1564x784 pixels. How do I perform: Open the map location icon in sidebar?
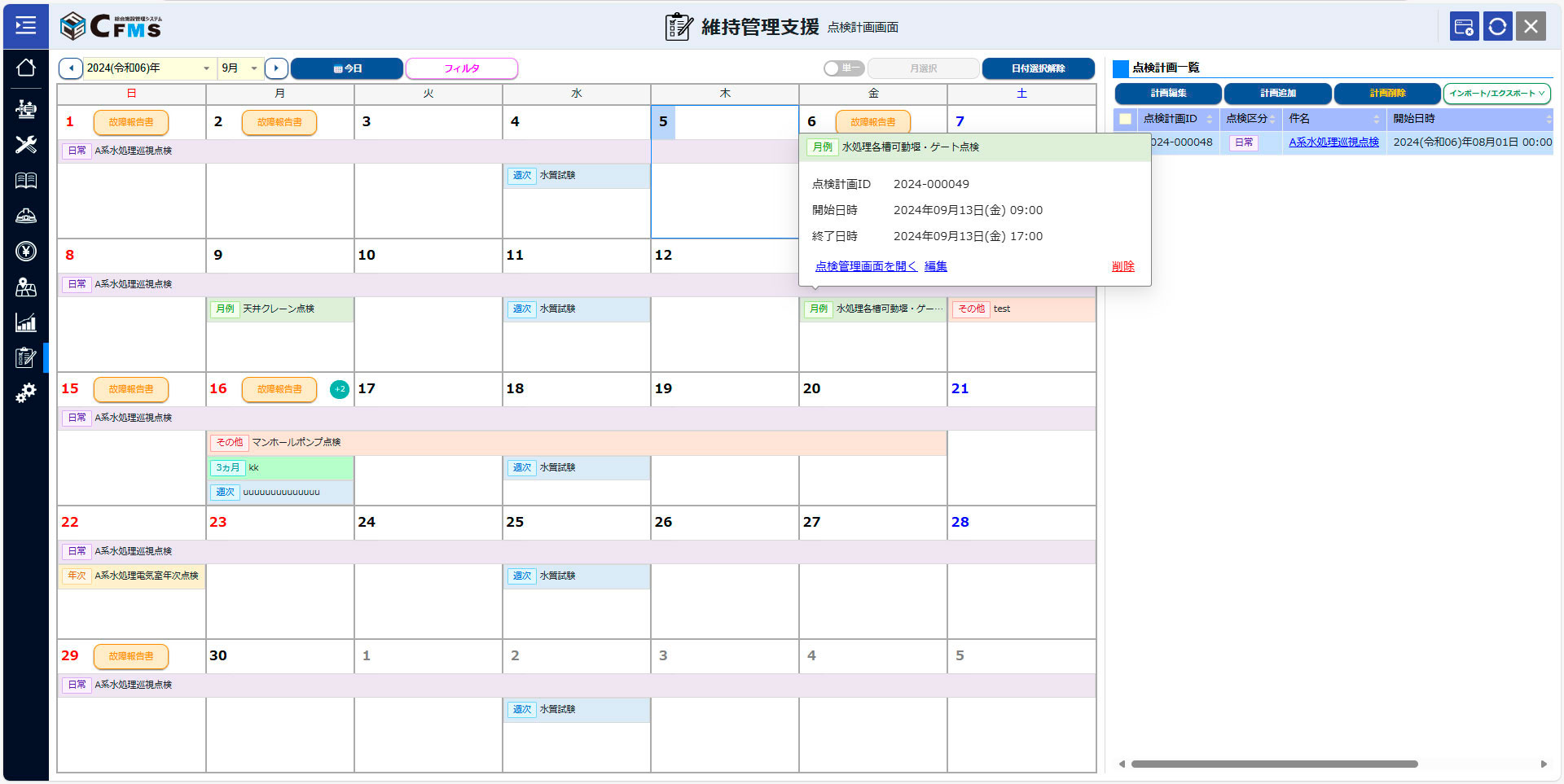click(25, 287)
